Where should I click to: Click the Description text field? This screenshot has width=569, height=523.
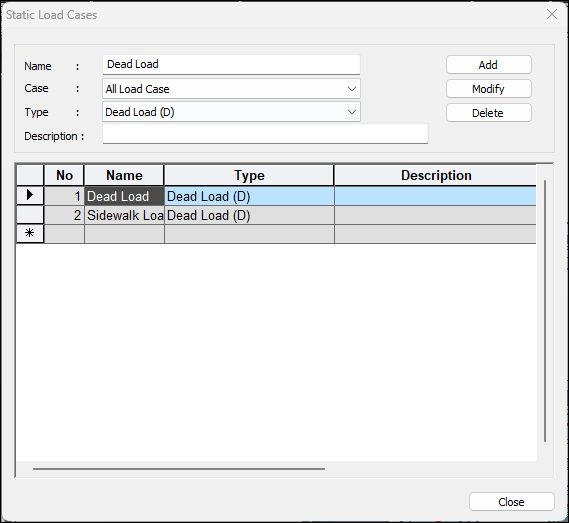pos(265,134)
